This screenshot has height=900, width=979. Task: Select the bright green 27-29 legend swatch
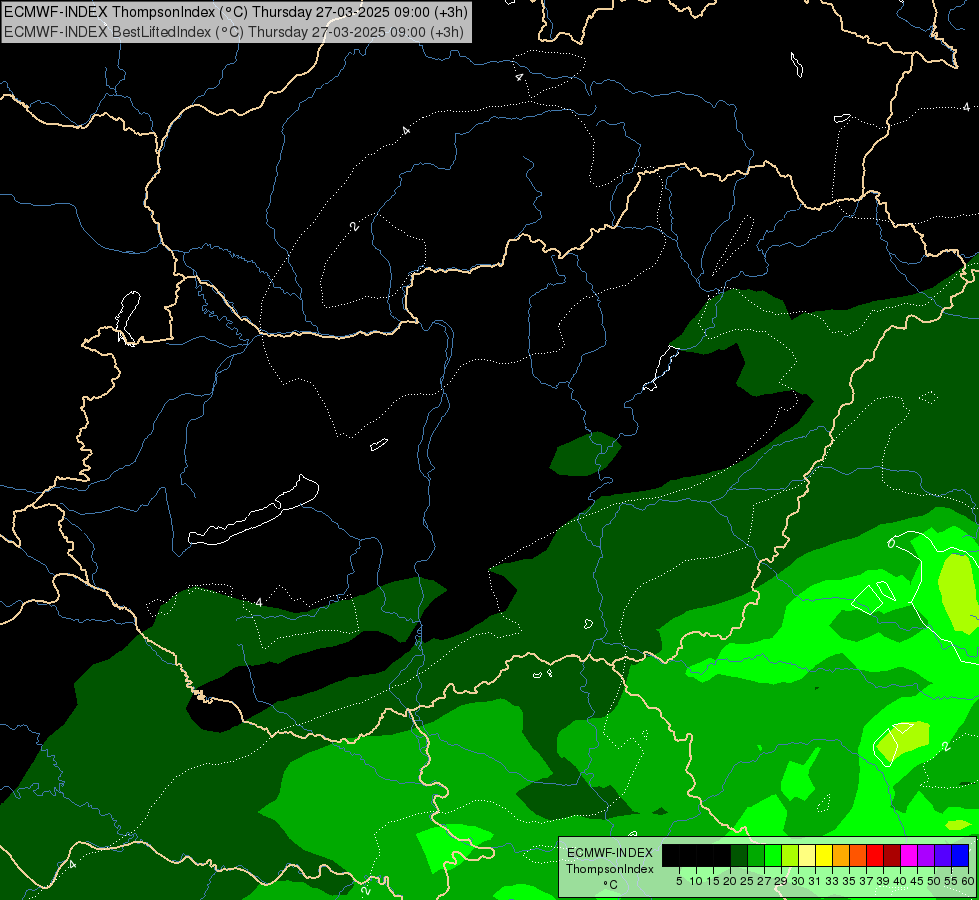click(773, 855)
